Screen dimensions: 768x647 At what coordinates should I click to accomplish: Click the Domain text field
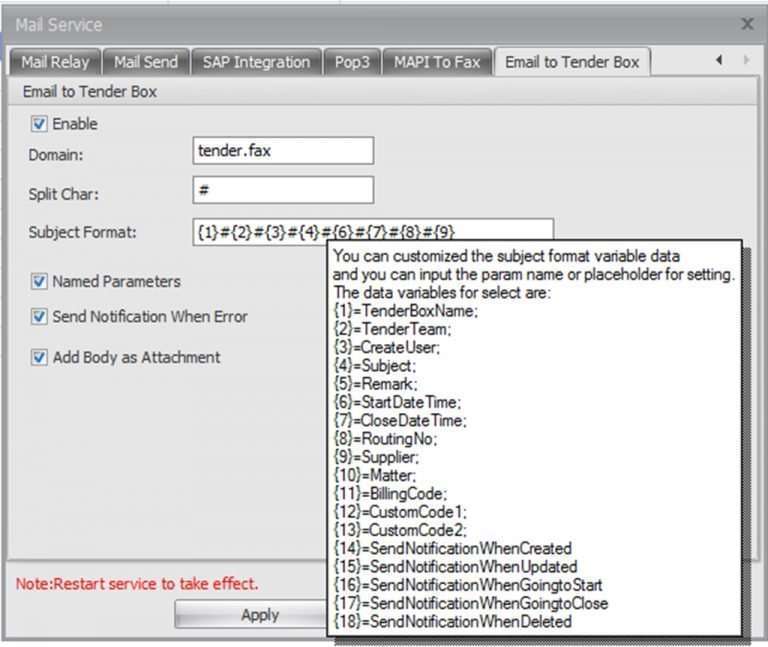pos(283,151)
